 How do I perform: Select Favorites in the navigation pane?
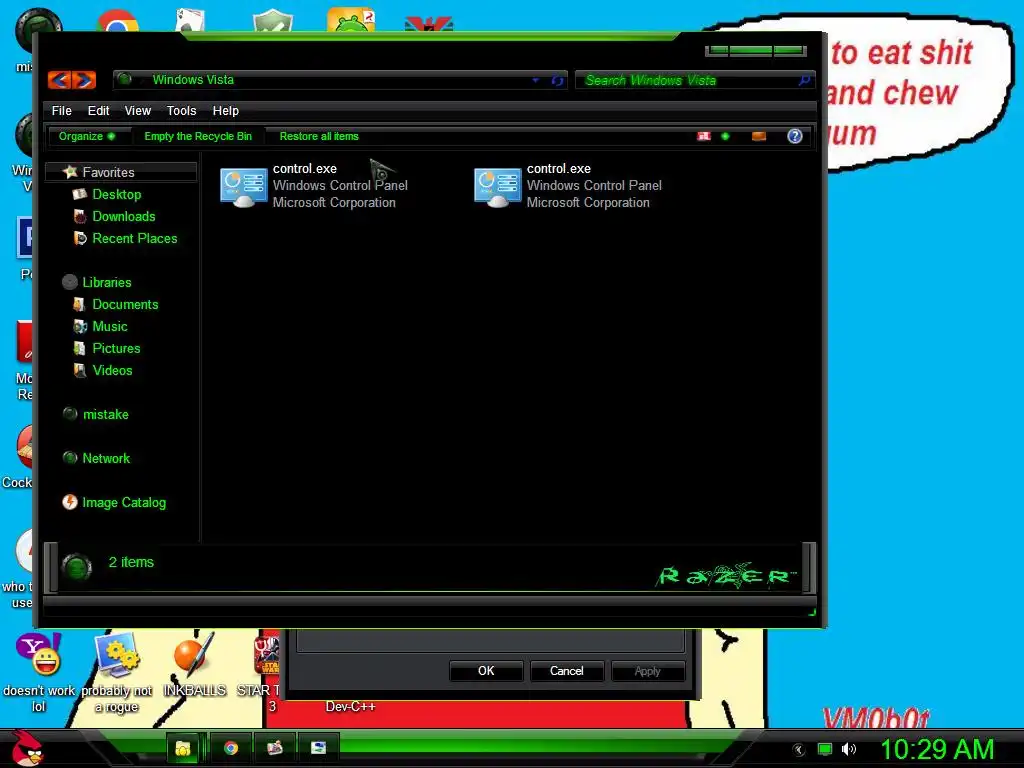point(121,172)
